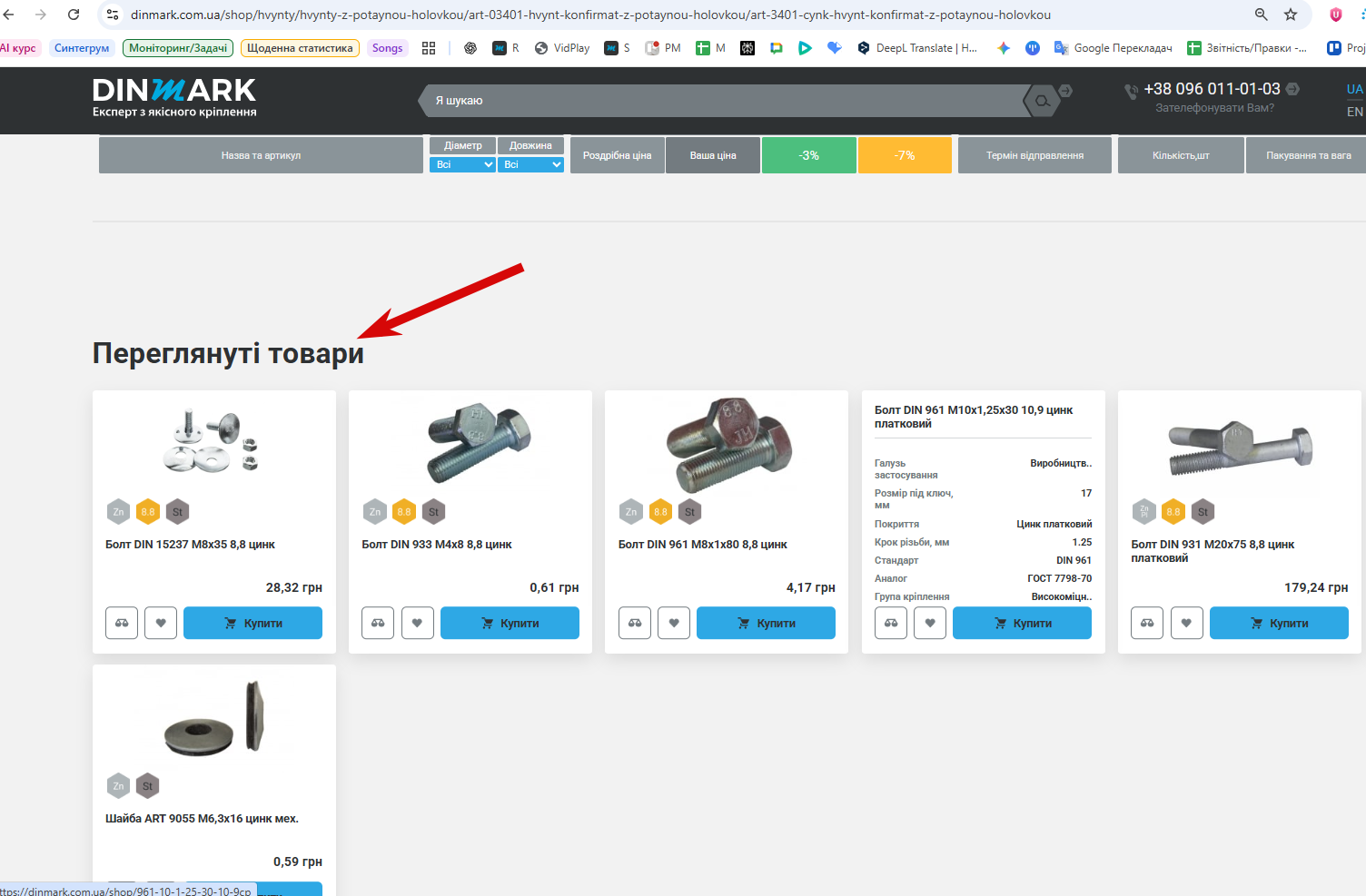Open the tab groups grid icon in bookmarks bar
Image resolution: width=1366 pixels, height=896 pixels.
tap(429, 48)
